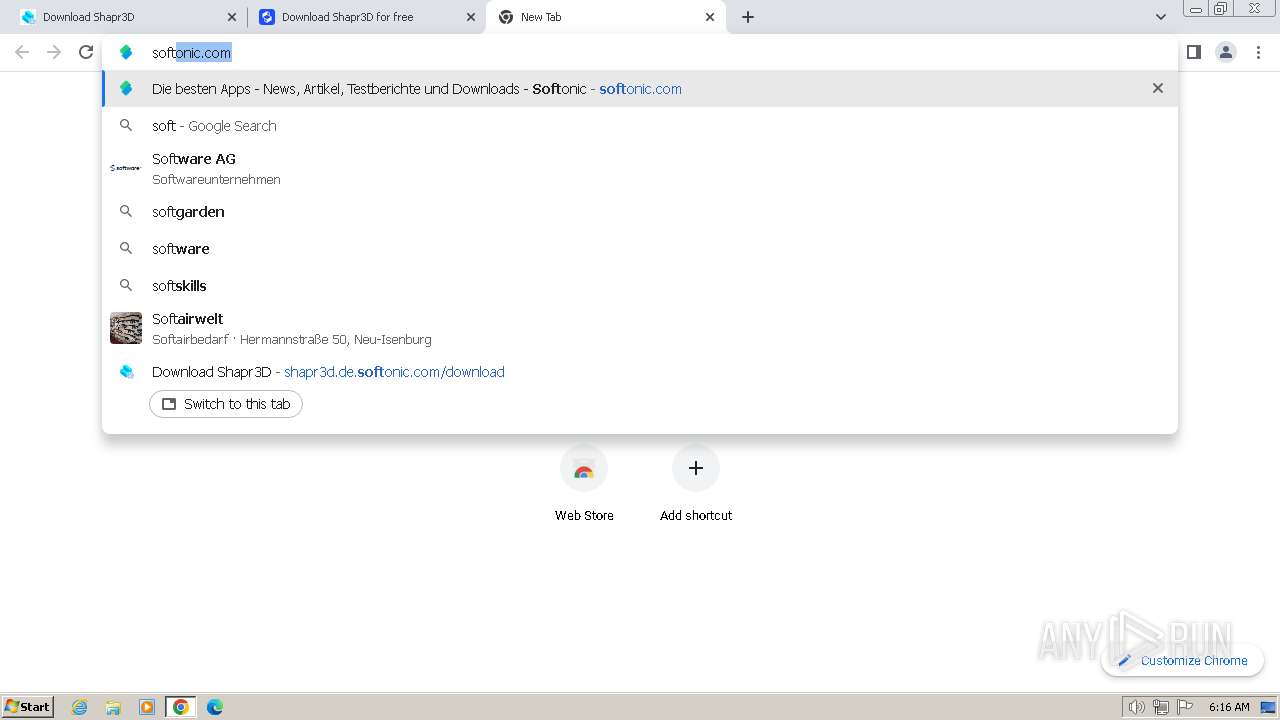Select the Softairwelt place suggestion

point(640,328)
